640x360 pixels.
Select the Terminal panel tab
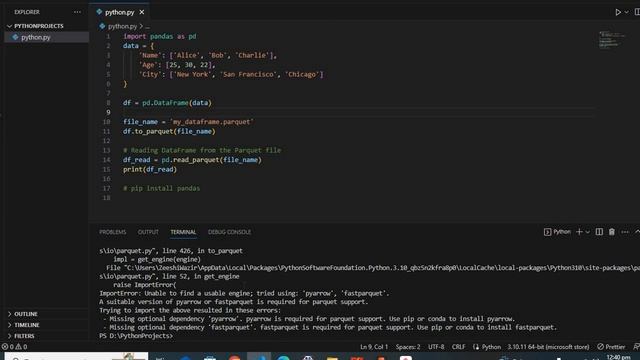point(183,232)
